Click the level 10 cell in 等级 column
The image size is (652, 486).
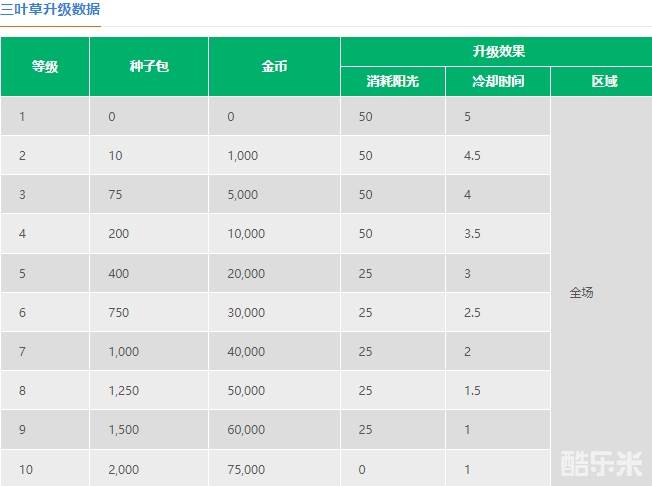(26, 469)
